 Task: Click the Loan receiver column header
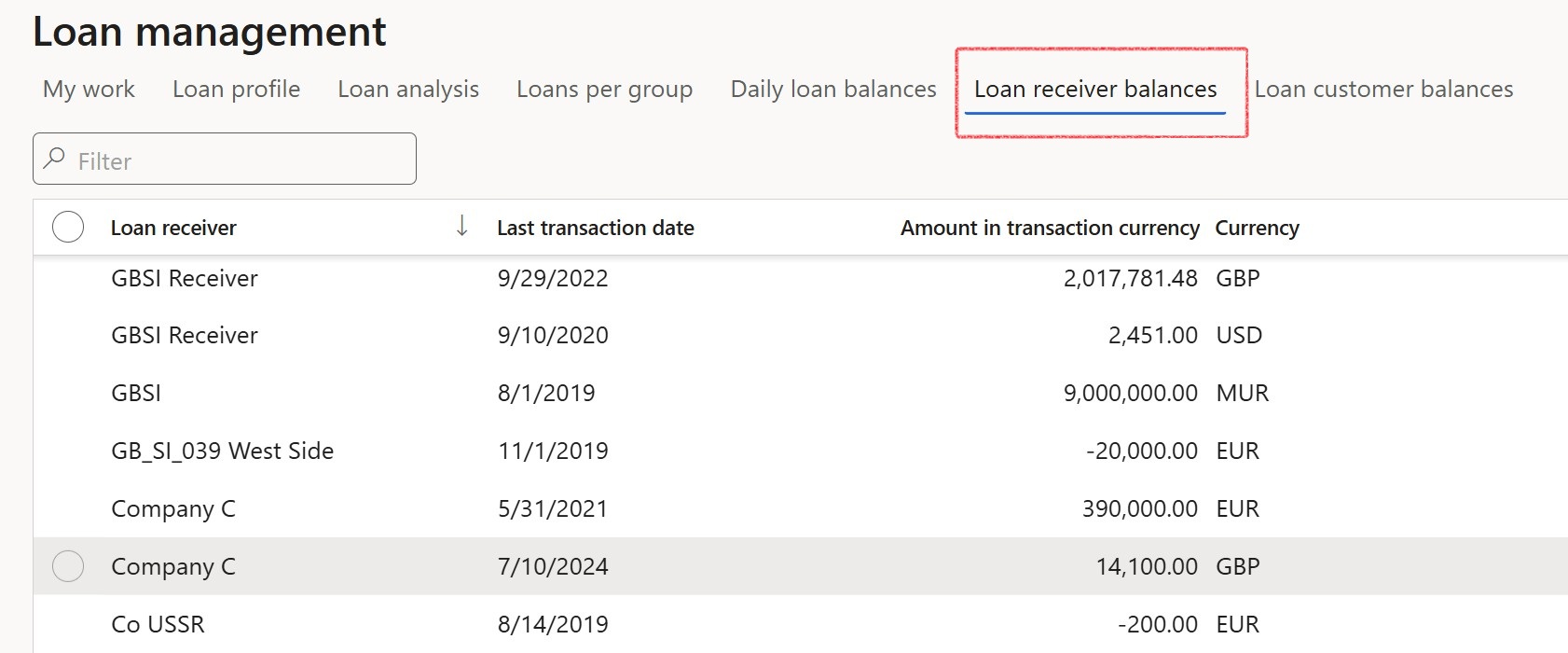pyautogui.click(x=173, y=226)
